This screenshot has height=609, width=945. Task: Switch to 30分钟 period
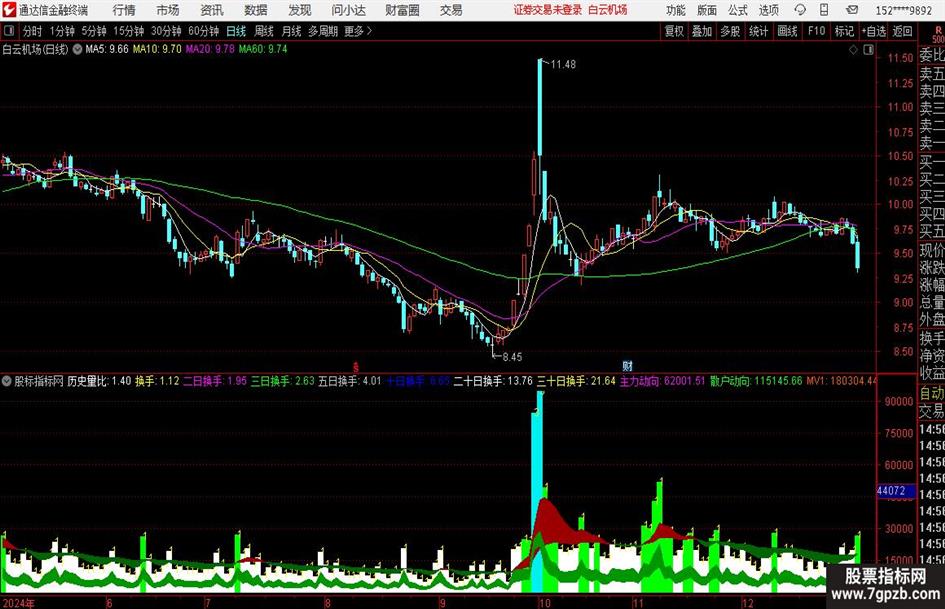pos(166,31)
